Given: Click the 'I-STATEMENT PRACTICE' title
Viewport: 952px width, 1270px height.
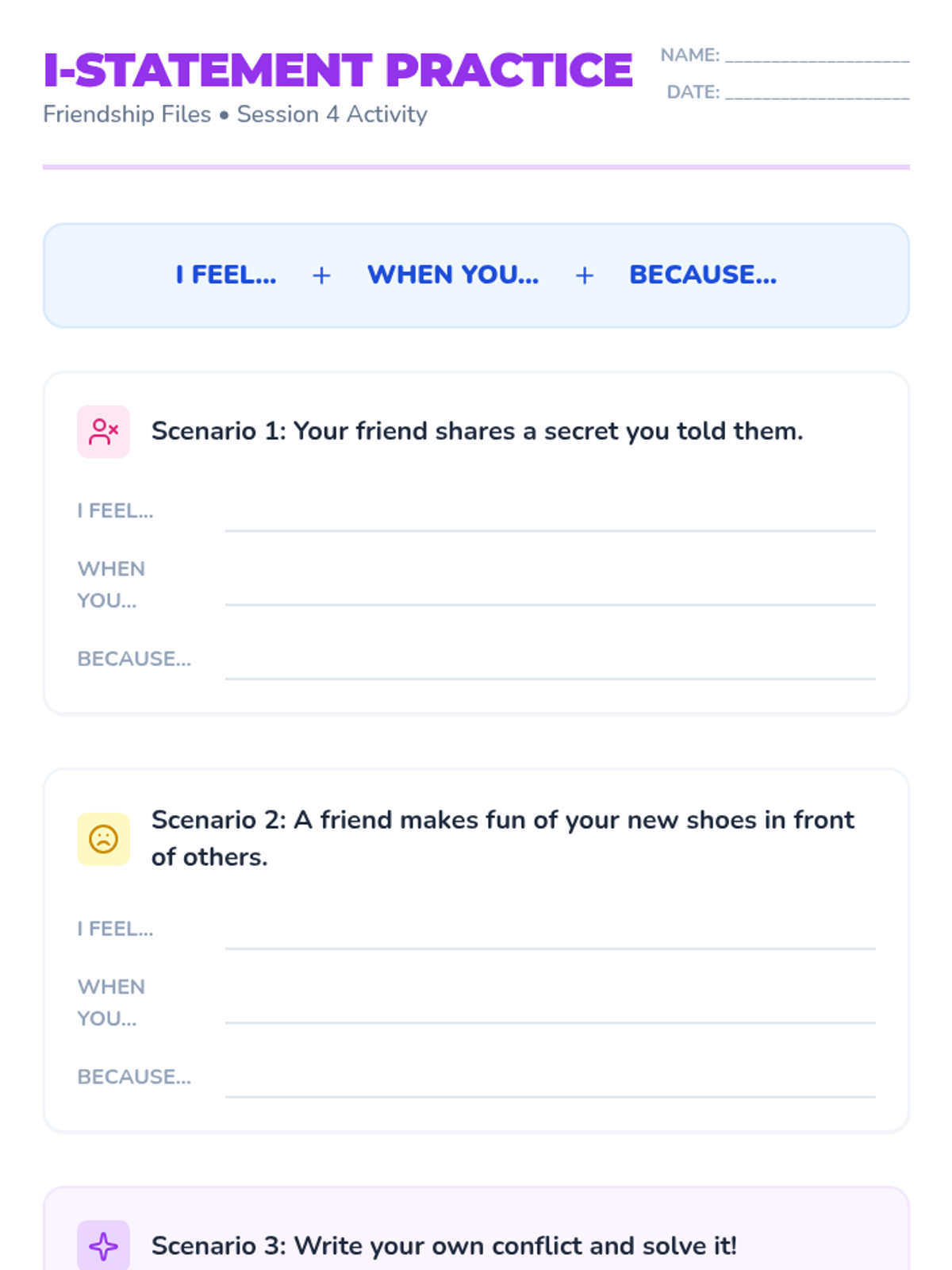Looking at the screenshot, I should coord(338,70).
